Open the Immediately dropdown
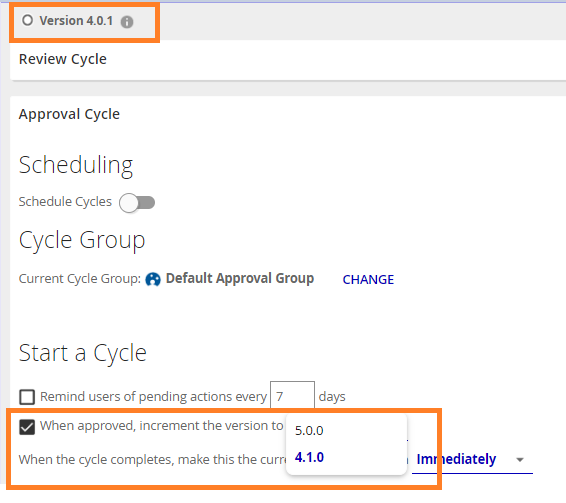This screenshot has height=503, width=566. coord(472,460)
